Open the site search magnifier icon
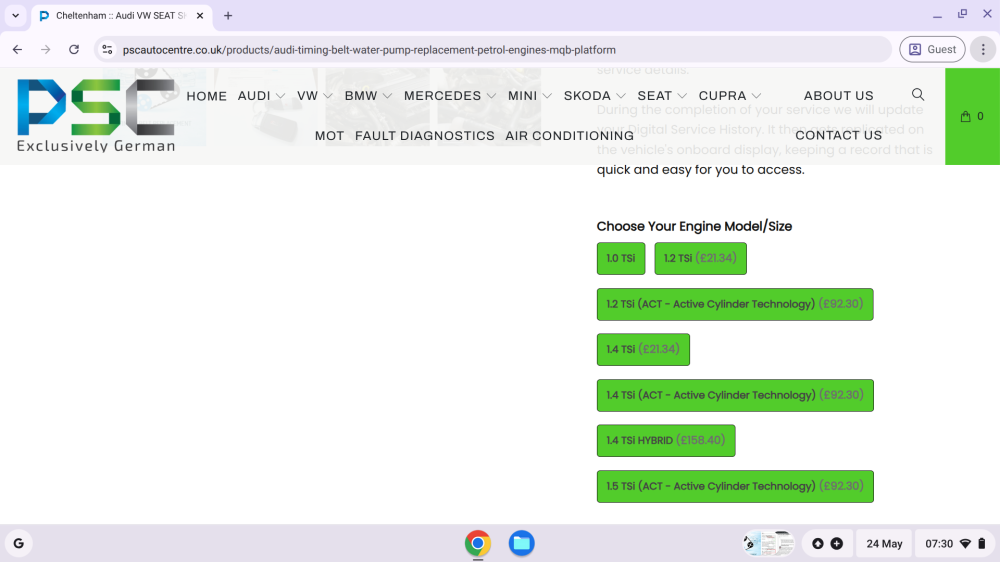 point(918,95)
